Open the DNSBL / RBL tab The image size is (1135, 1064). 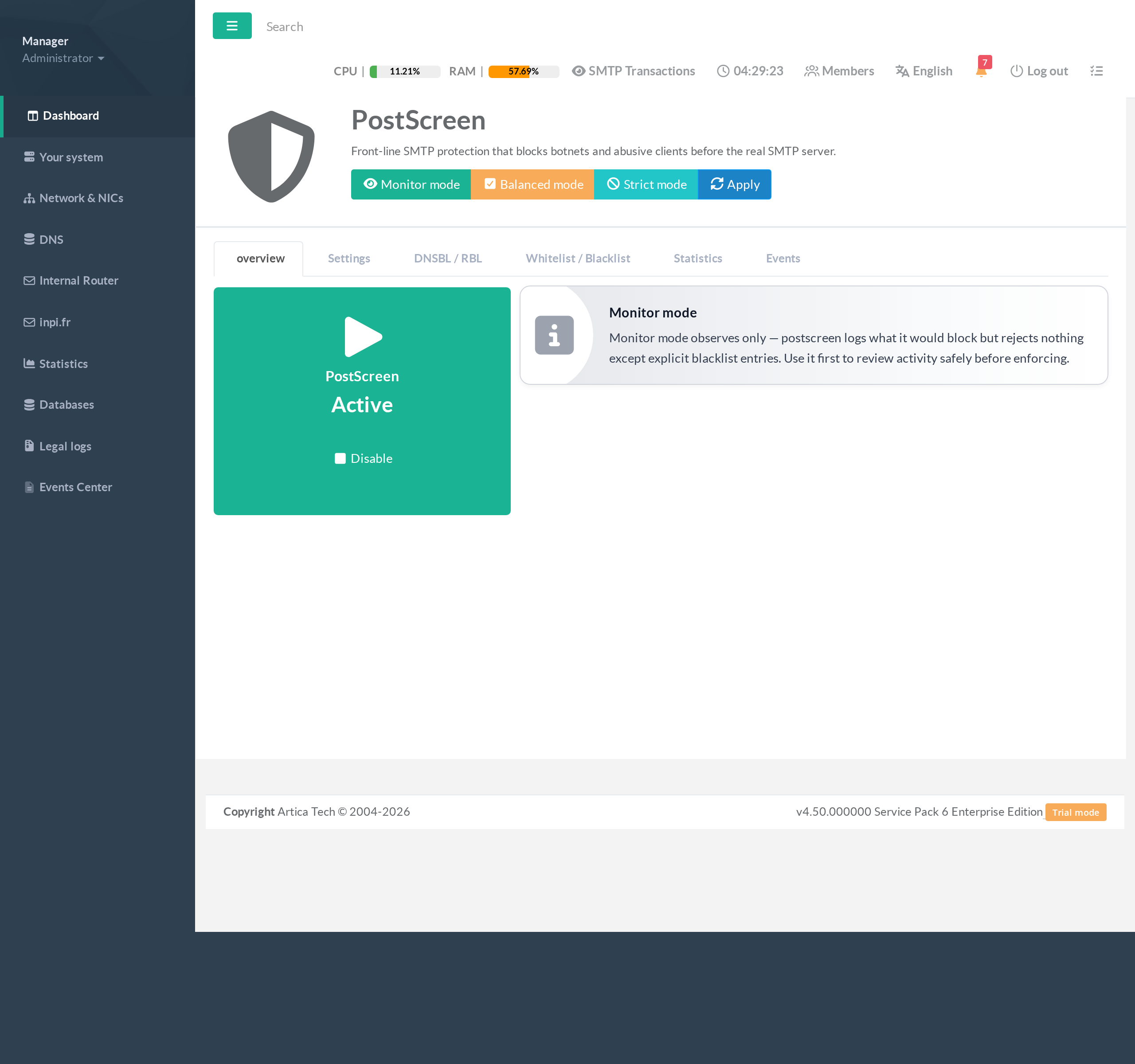coord(448,258)
